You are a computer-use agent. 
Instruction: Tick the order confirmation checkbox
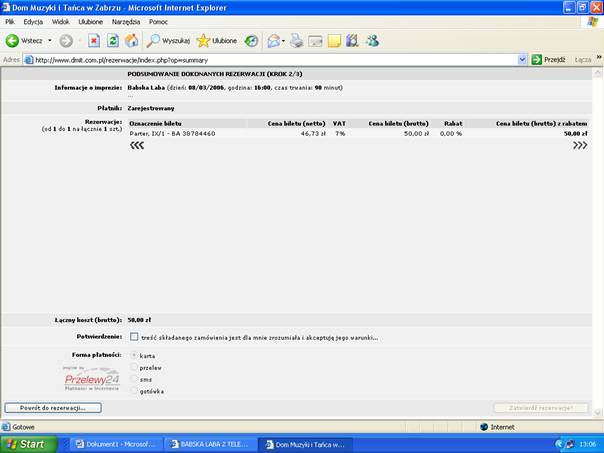pyautogui.click(x=134, y=337)
